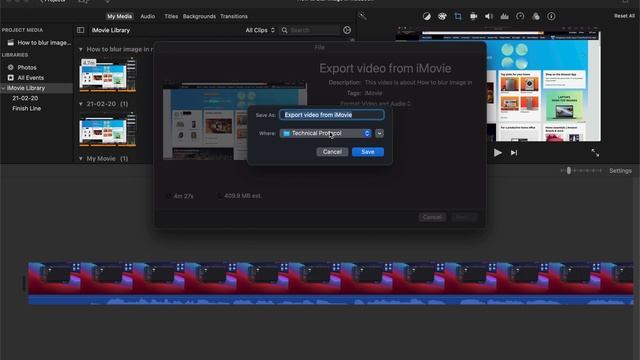Select the Finish Line event
The width and height of the screenshot is (640, 360).
(27, 109)
